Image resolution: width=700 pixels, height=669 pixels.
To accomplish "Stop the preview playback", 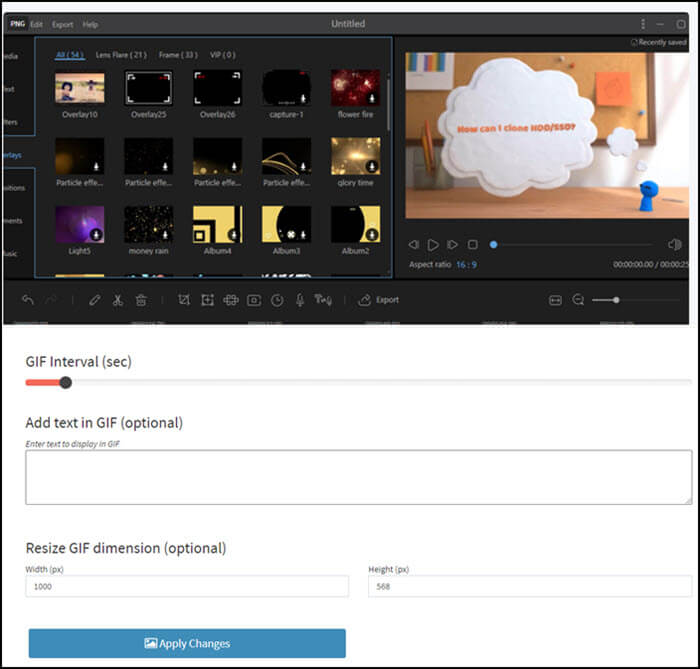I will pos(472,244).
